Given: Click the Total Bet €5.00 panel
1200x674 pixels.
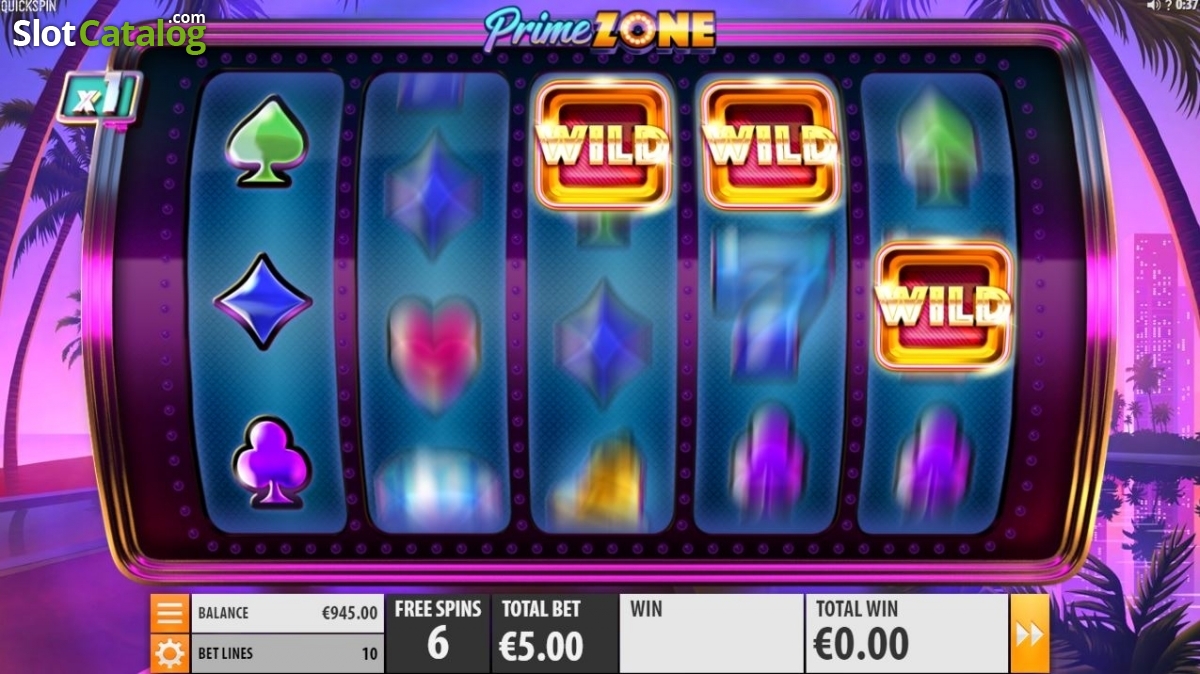Looking at the screenshot, I should click(x=555, y=634).
